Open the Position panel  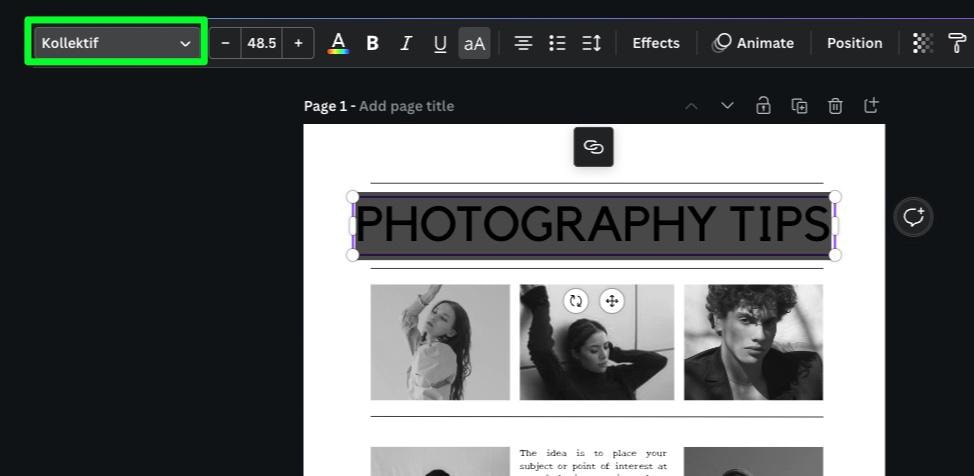pyautogui.click(x=854, y=43)
